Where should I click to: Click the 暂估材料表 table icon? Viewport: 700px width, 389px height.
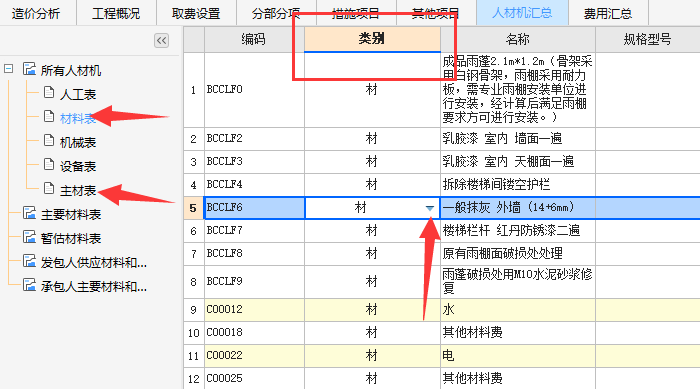[x=29, y=237]
